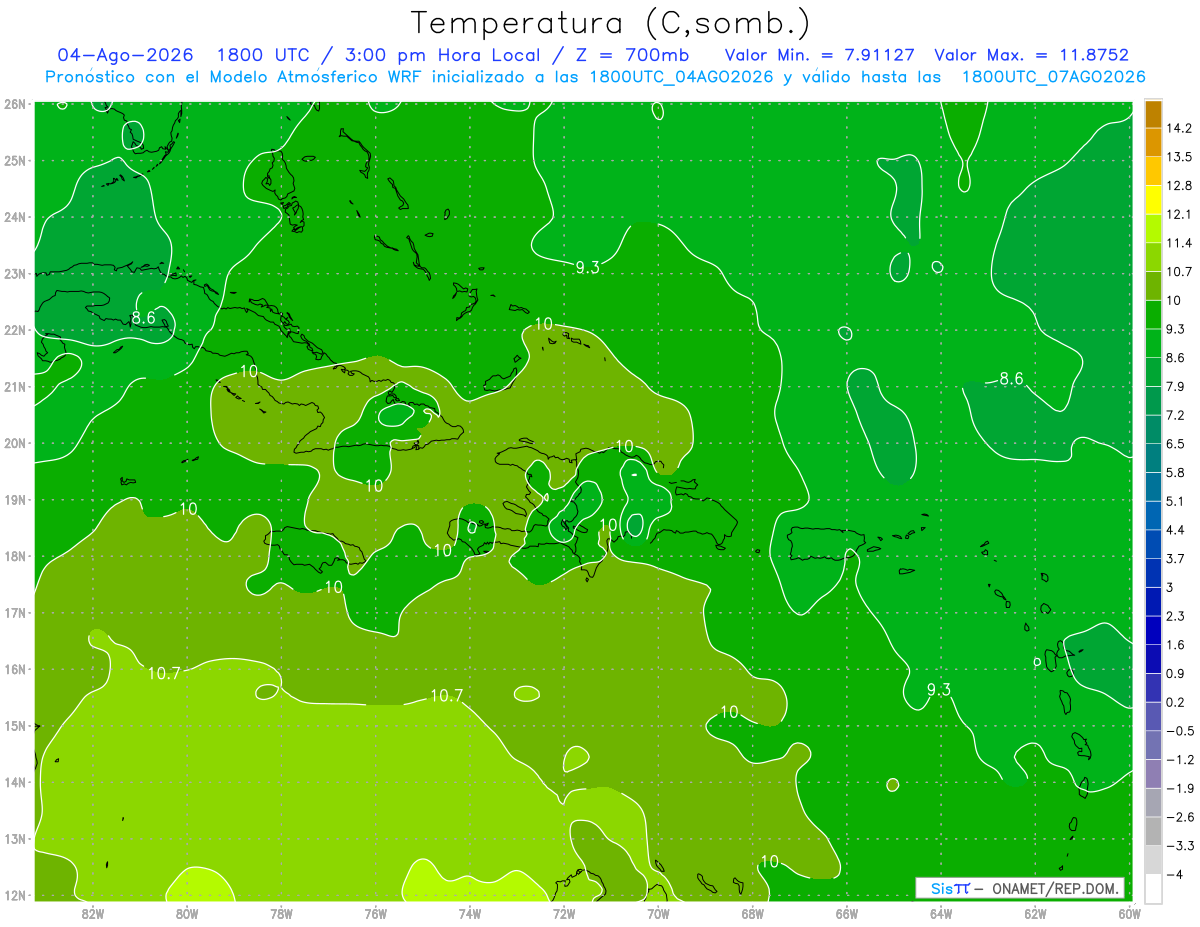
Task: Click the 7.9 legend scale value
Action: [1176, 386]
